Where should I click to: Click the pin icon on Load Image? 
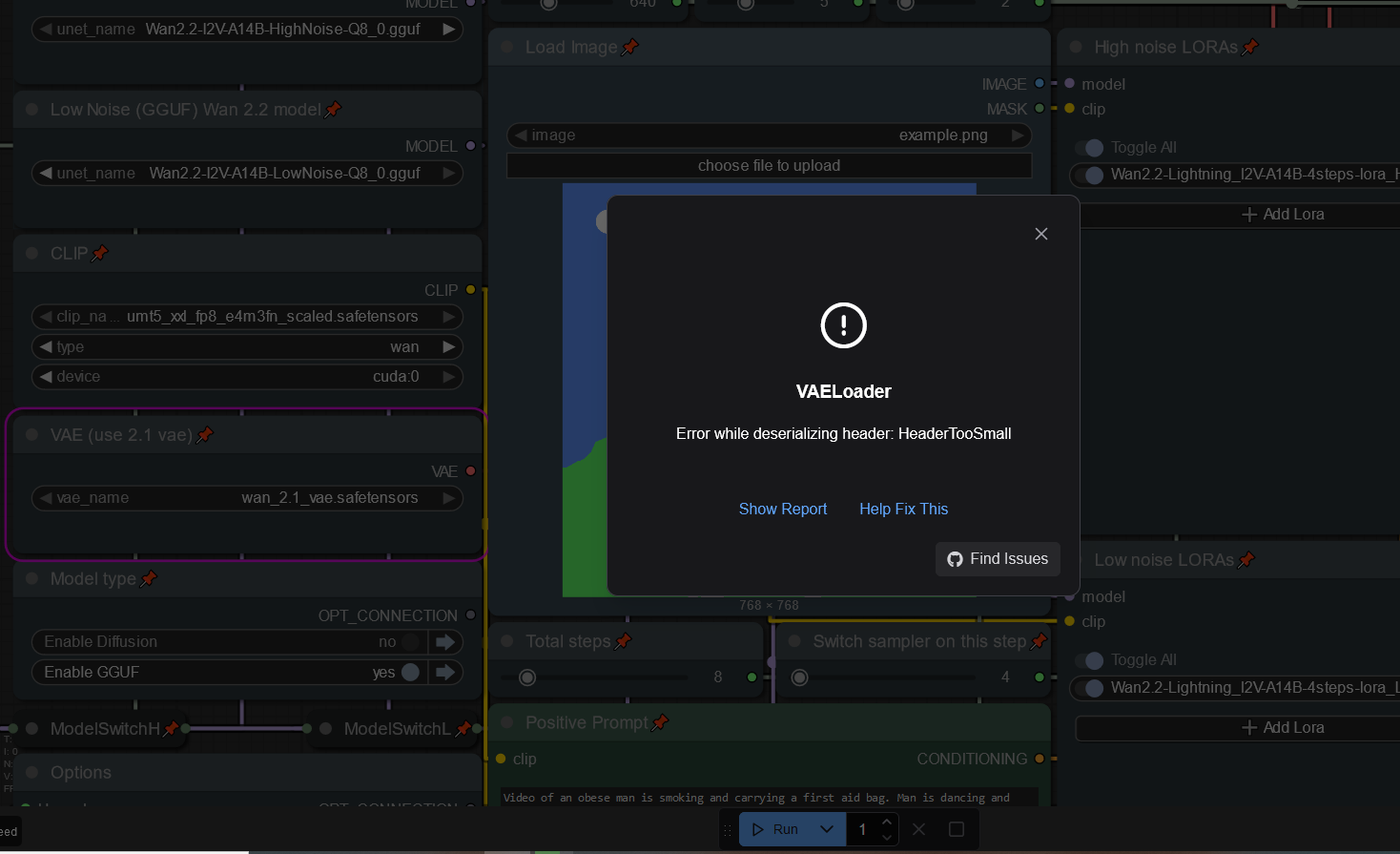pyautogui.click(x=629, y=47)
